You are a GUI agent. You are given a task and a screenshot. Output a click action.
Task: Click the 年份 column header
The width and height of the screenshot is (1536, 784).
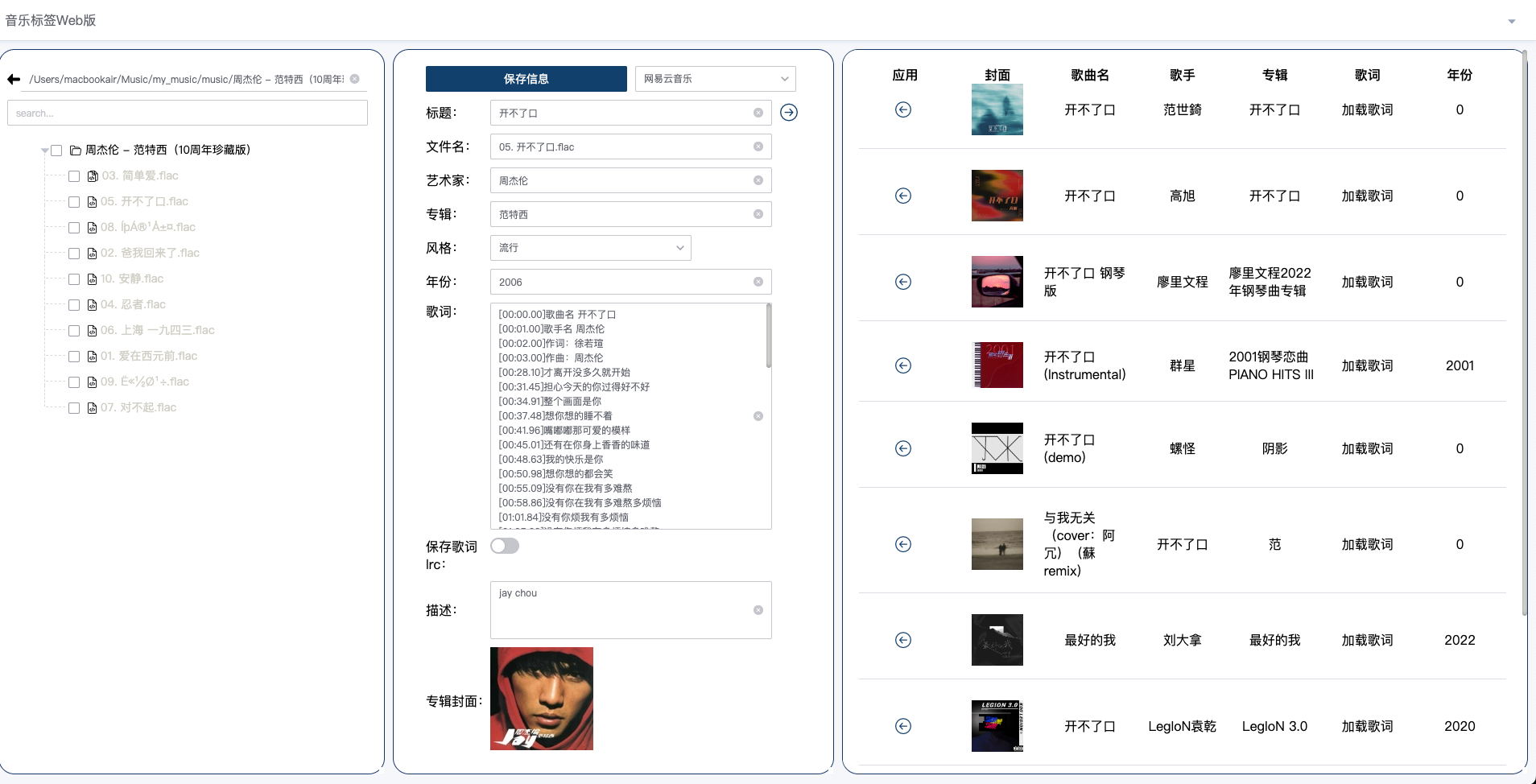click(x=1460, y=75)
